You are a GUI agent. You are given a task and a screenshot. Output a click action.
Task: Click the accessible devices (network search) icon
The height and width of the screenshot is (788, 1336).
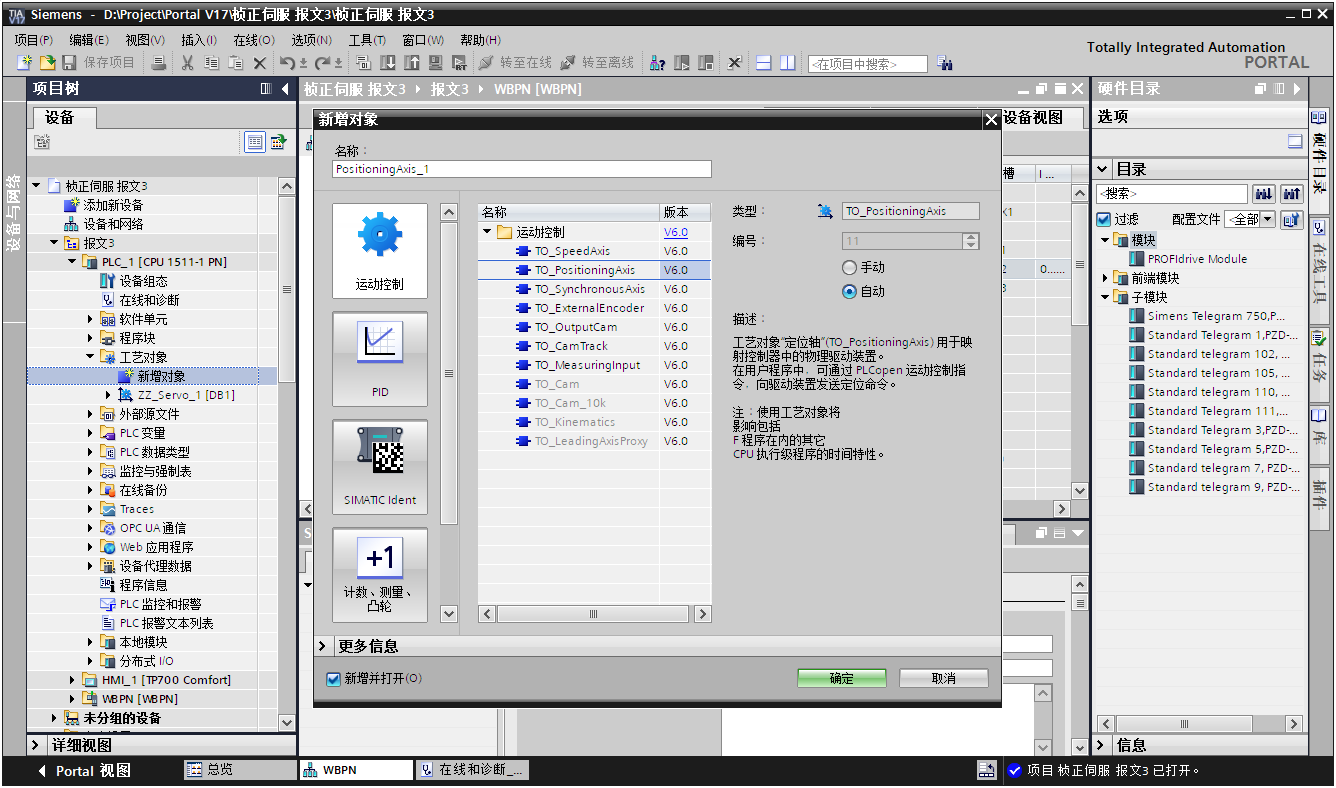click(657, 63)
